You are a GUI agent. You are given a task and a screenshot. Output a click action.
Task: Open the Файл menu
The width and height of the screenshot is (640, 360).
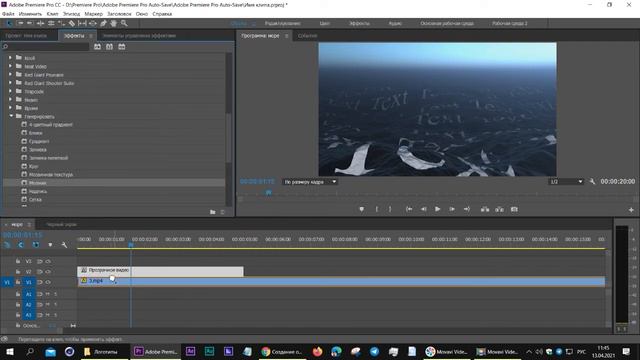(x=8, y=14)
